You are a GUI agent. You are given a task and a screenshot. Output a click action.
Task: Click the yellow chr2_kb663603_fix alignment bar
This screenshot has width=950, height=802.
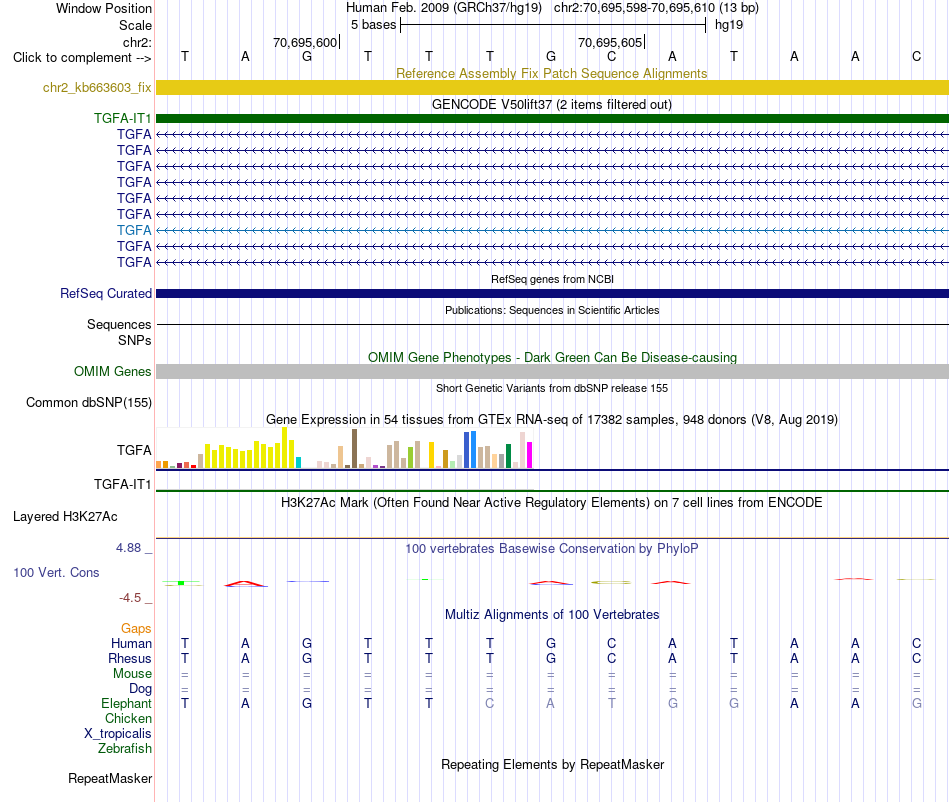pyautogui.click(x=552, y=87)
